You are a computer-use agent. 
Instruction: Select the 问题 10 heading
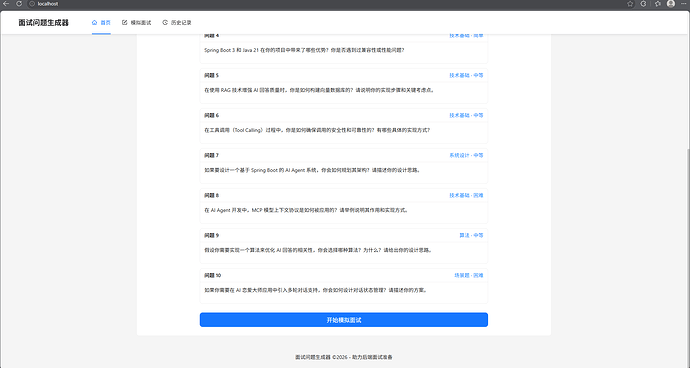[x=213, y=276]
